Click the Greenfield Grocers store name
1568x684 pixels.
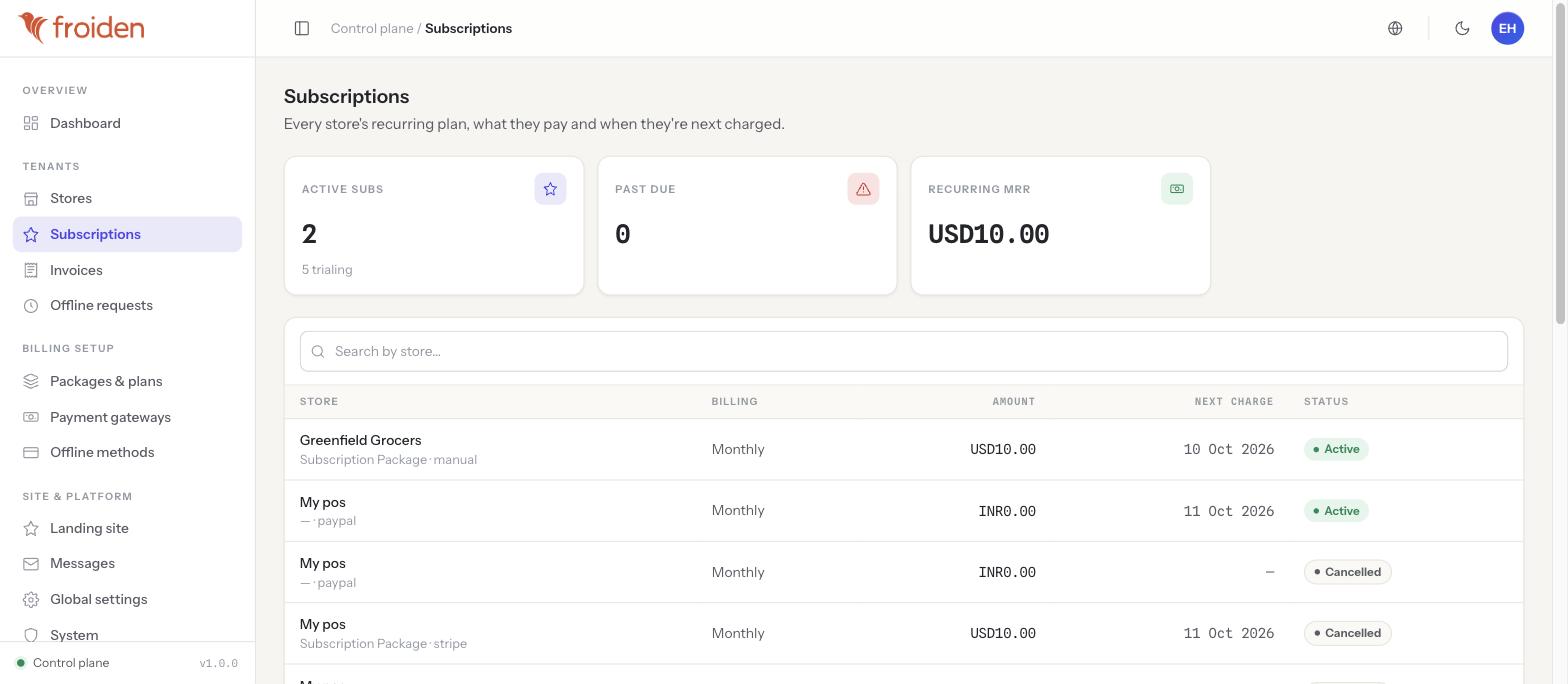click(x=360, y=440)
